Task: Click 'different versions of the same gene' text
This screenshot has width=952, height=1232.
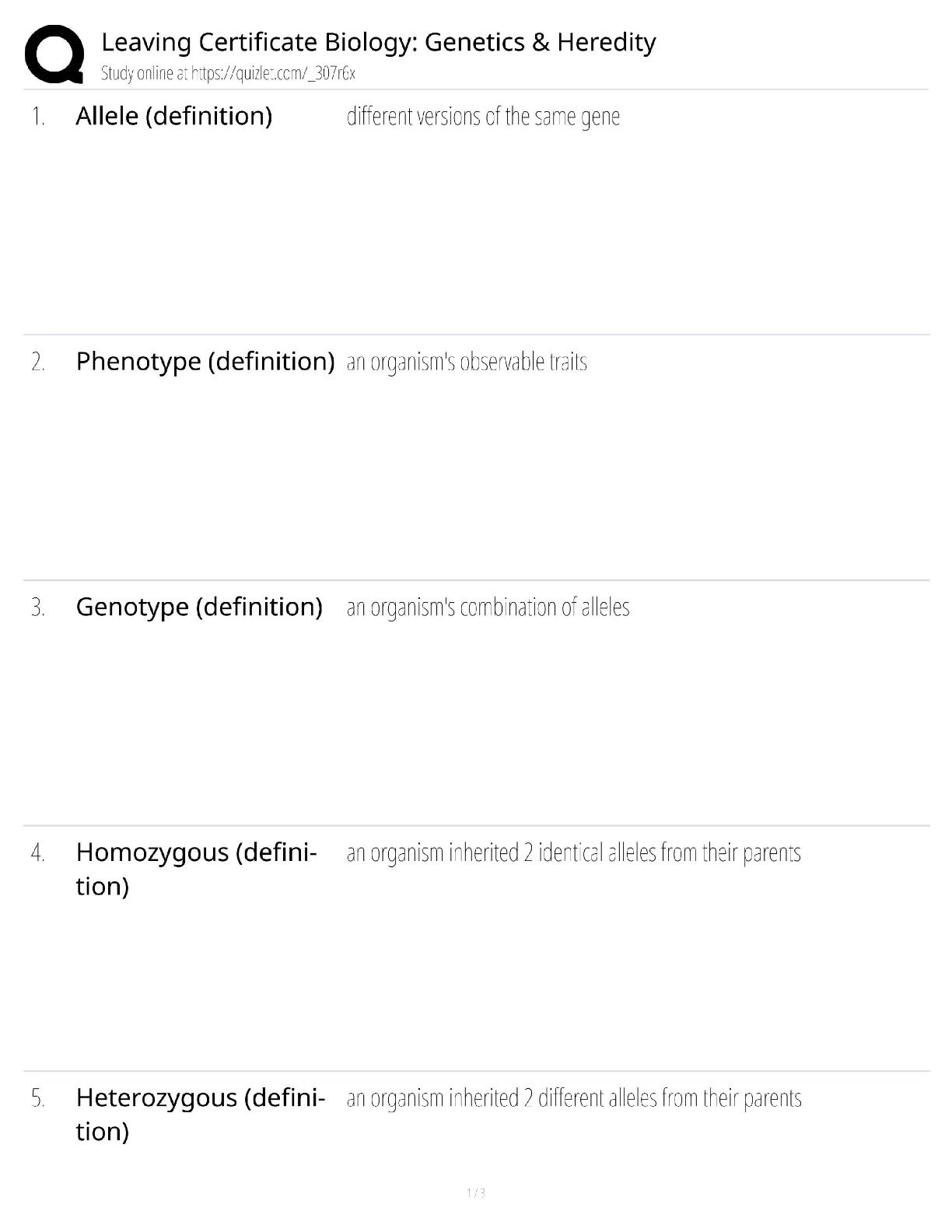Action: coord(483,117)
